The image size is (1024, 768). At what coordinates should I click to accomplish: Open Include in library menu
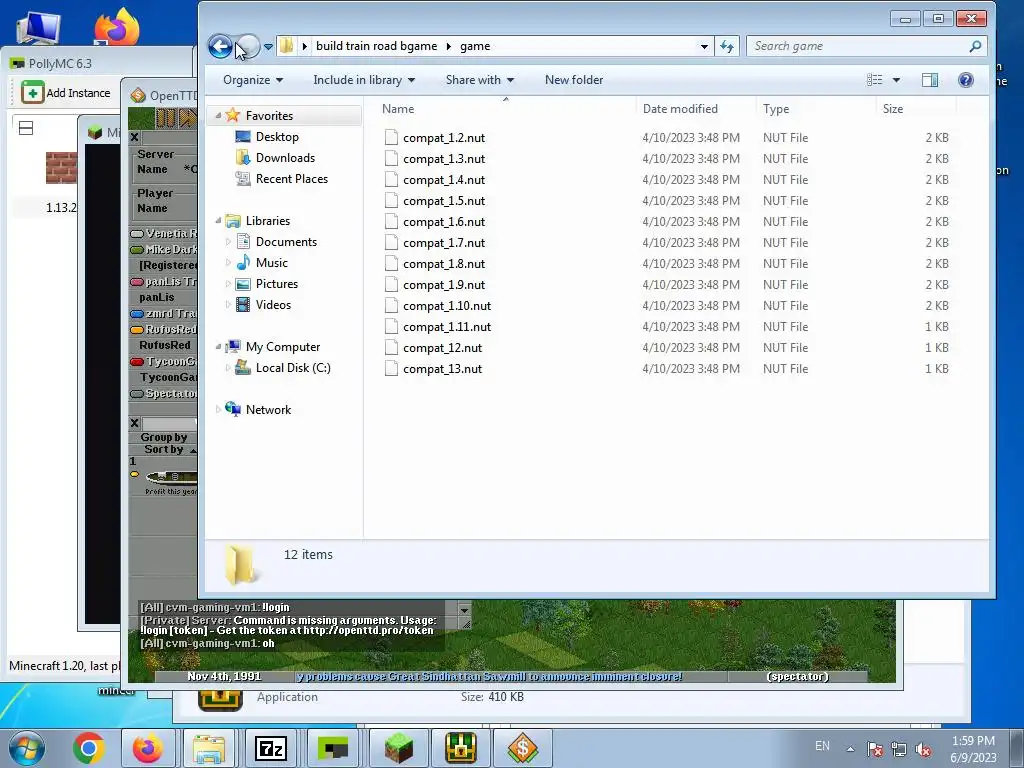[364, 80]
